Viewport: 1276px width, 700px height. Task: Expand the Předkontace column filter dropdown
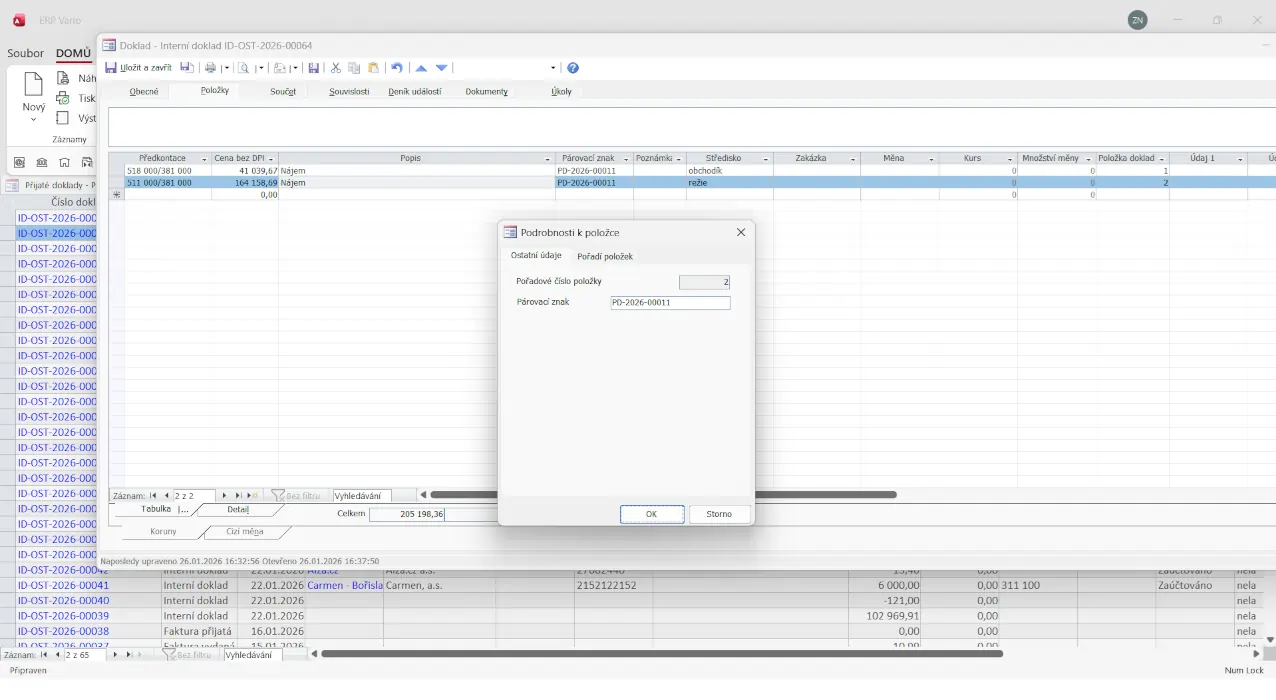(204, 159)
